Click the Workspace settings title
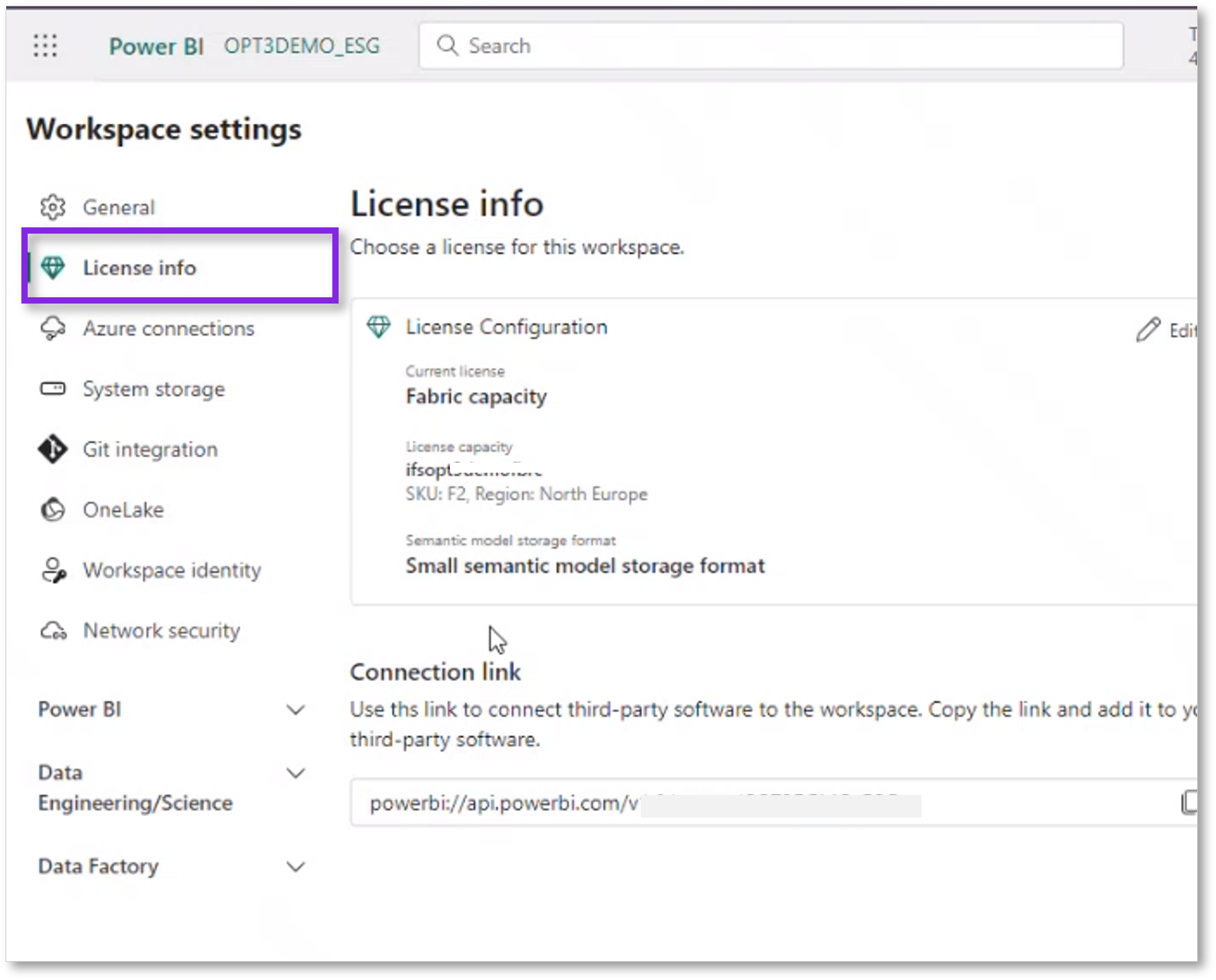Image resolution: width=1216 pixels, height=980 pixels. tap(164, 129)
